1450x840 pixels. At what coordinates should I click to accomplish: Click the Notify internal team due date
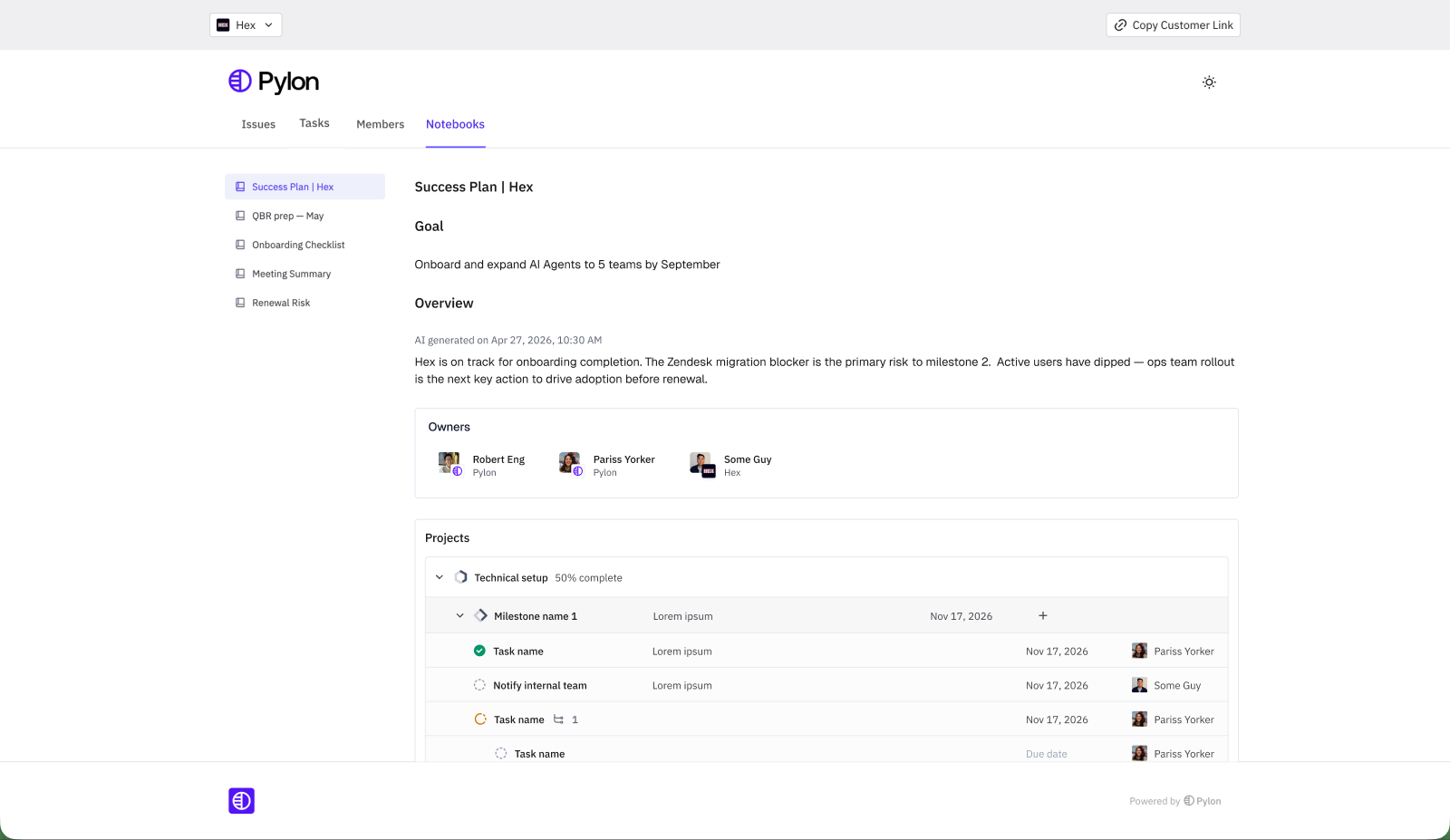coord(1057,686)
